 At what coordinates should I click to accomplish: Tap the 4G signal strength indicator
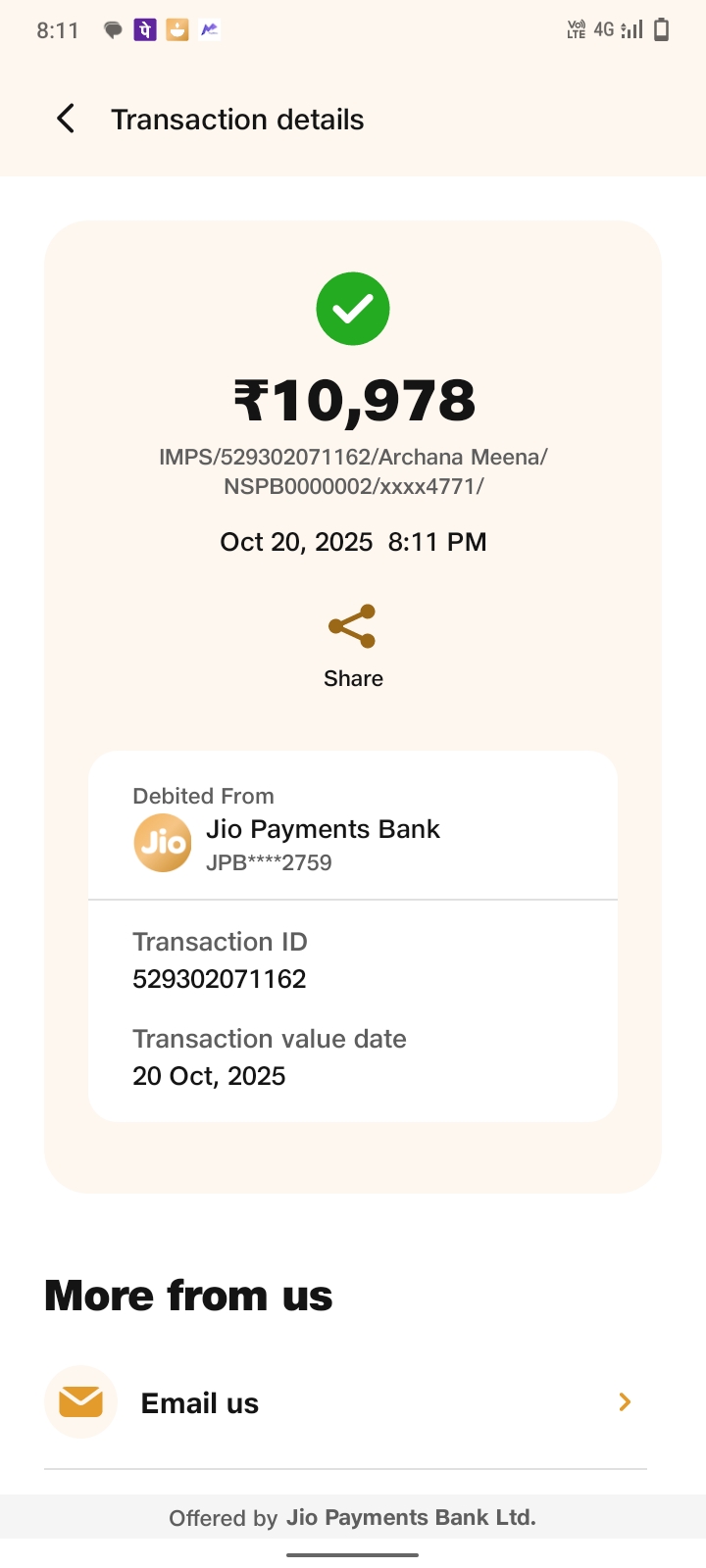620,30
